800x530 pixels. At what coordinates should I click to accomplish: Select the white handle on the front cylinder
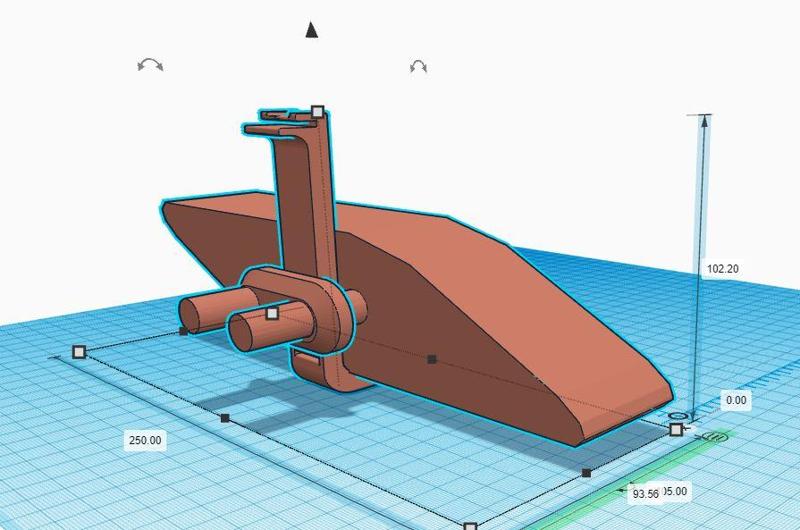click(x=272, y=313)
